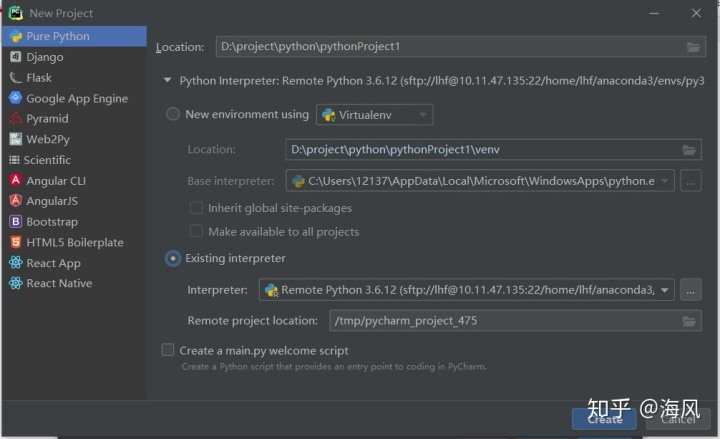
Task: Select the AngularJS project type
Action: click(x=74, y=201)
